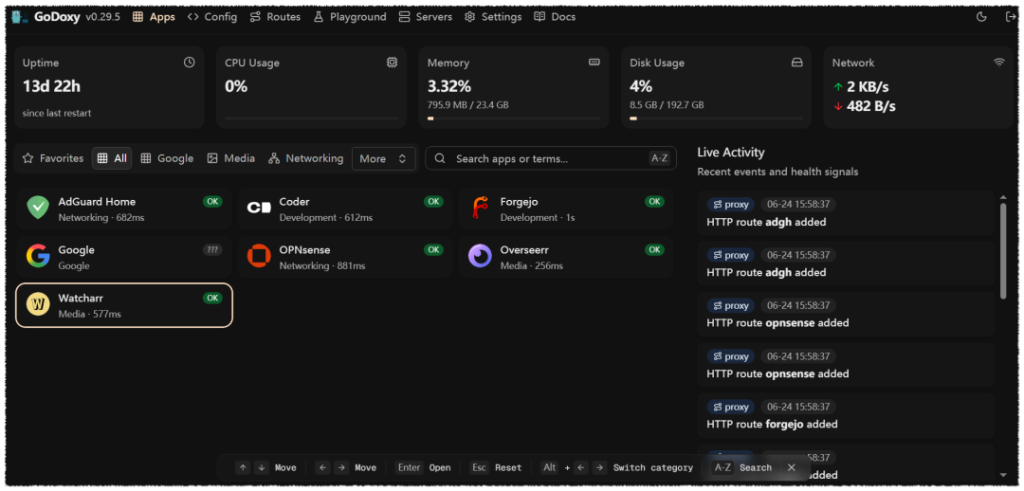Click the Esc Reset shortcut hint

pyautogui.click(x=496, y=467)
